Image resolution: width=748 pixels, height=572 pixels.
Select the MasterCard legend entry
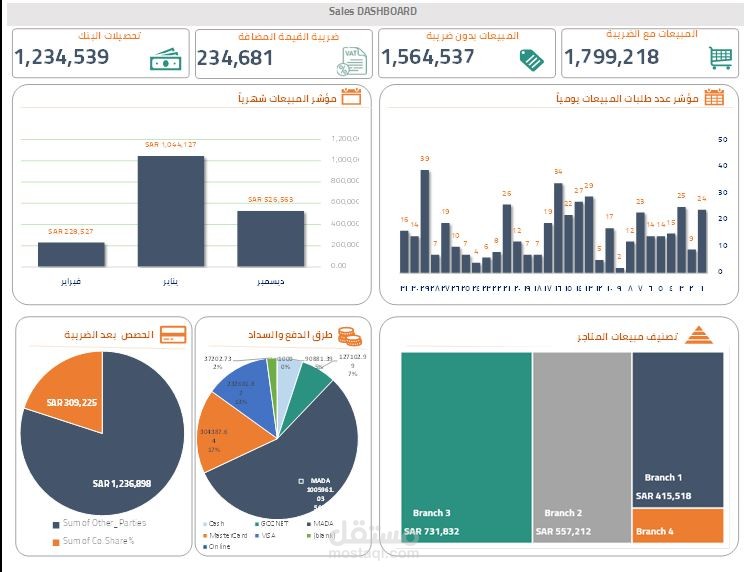pos(225,535)
